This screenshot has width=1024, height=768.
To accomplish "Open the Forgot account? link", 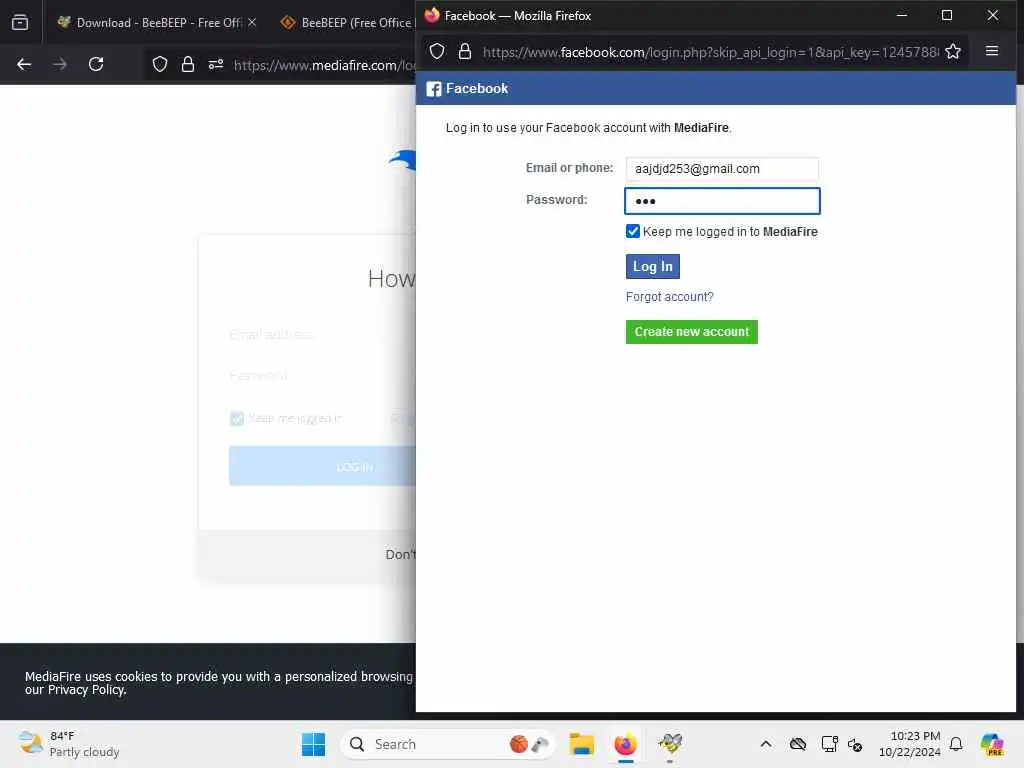I will [x=669, y=297].
